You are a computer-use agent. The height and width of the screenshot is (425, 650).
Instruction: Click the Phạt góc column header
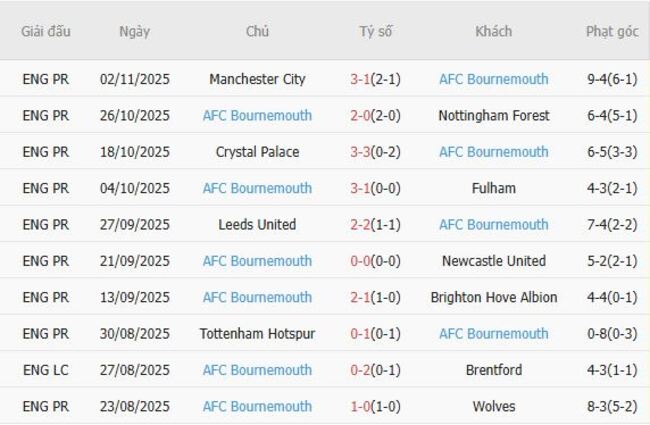(x=612, y=32)
